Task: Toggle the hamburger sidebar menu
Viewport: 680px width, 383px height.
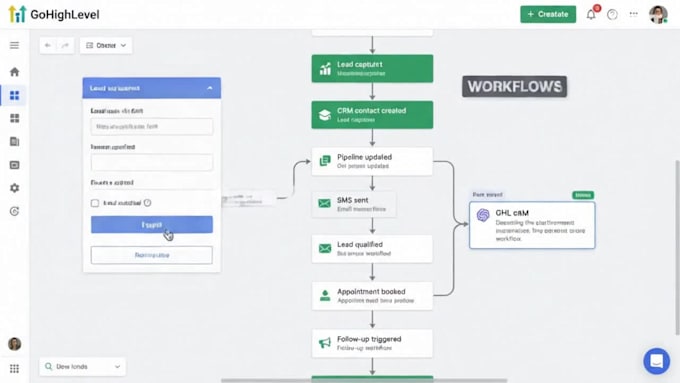Action: coord(14,45)
